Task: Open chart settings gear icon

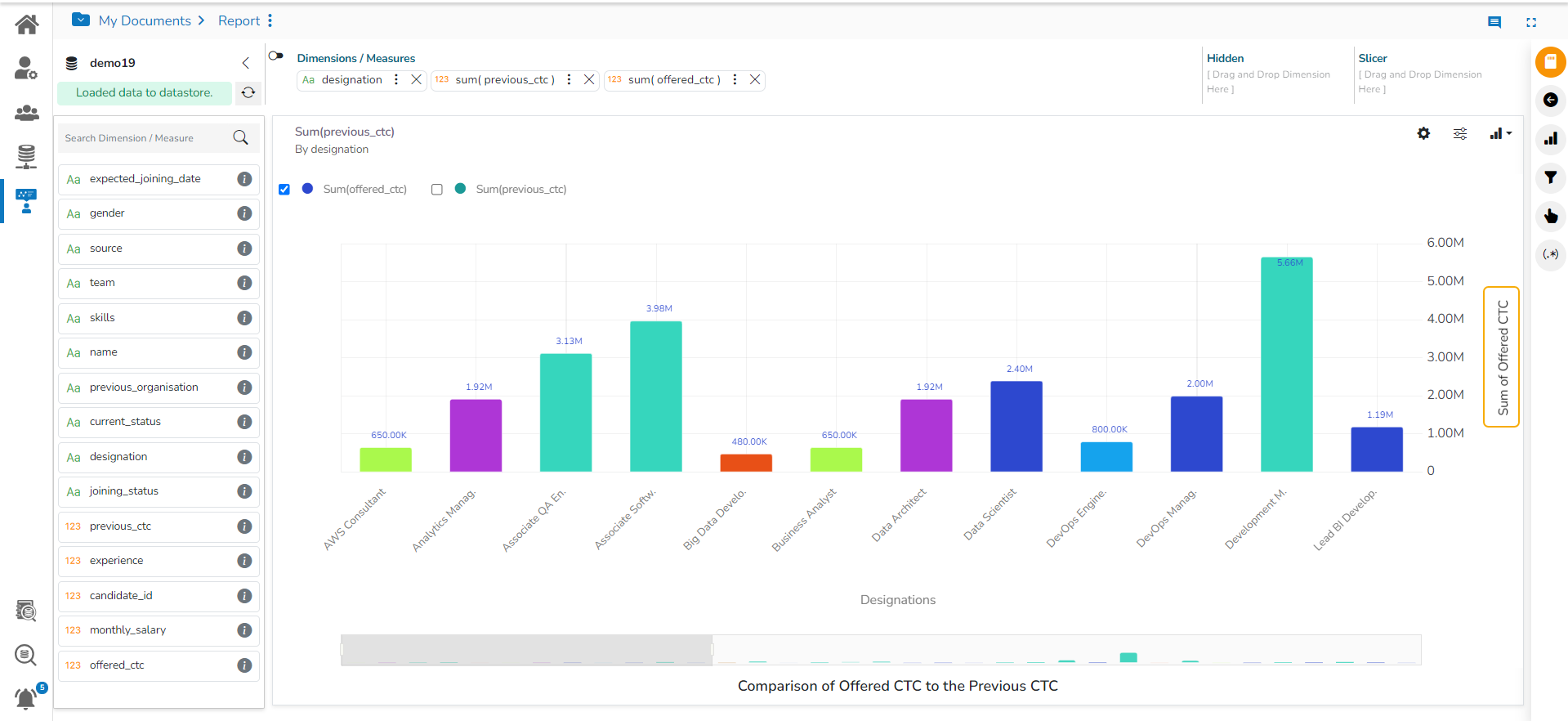Action: pos(1423,133)
